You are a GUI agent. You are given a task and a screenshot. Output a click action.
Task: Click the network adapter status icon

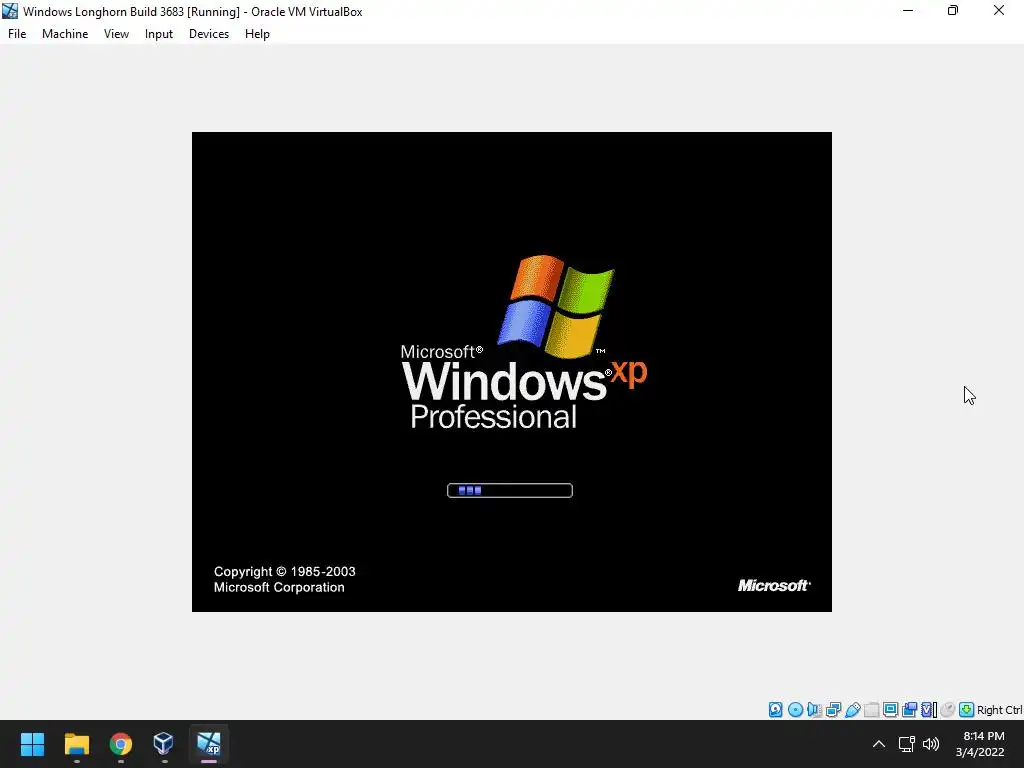pos(833,710)
